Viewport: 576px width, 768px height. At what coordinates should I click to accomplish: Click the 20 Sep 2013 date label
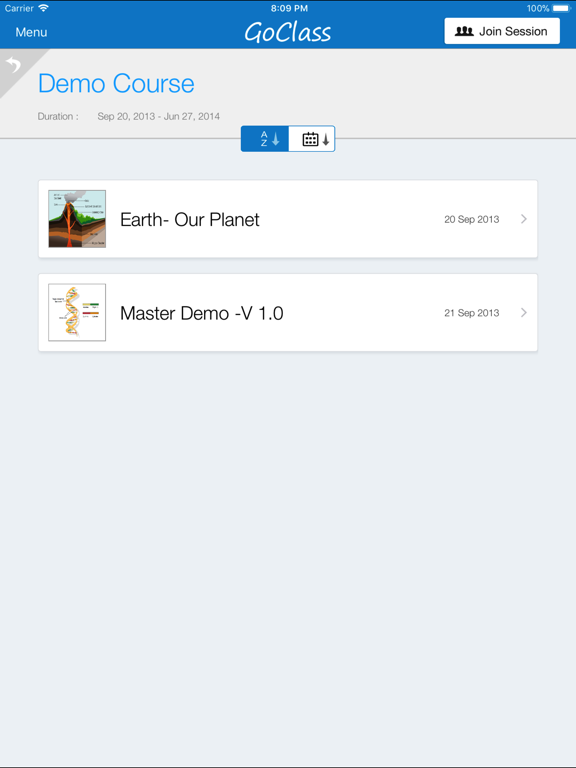[472, 219]
